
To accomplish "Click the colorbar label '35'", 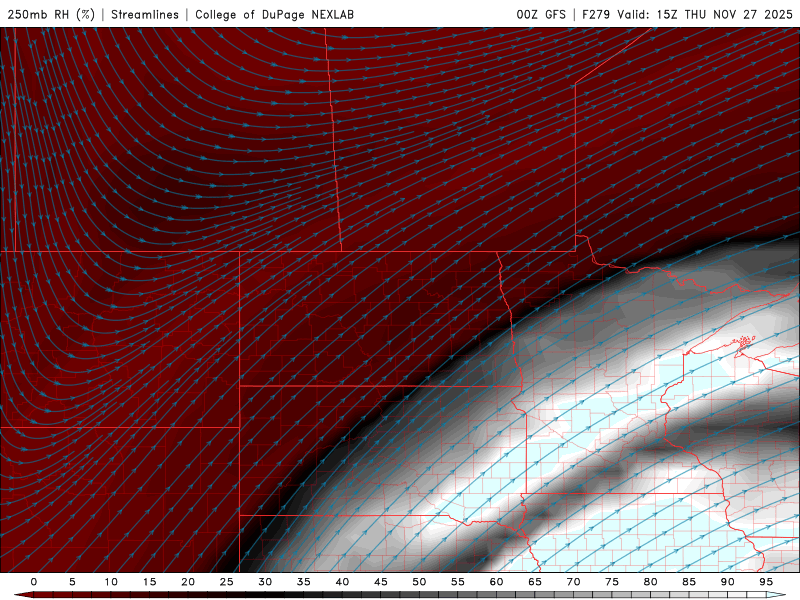I will click(x=304, y=582).
